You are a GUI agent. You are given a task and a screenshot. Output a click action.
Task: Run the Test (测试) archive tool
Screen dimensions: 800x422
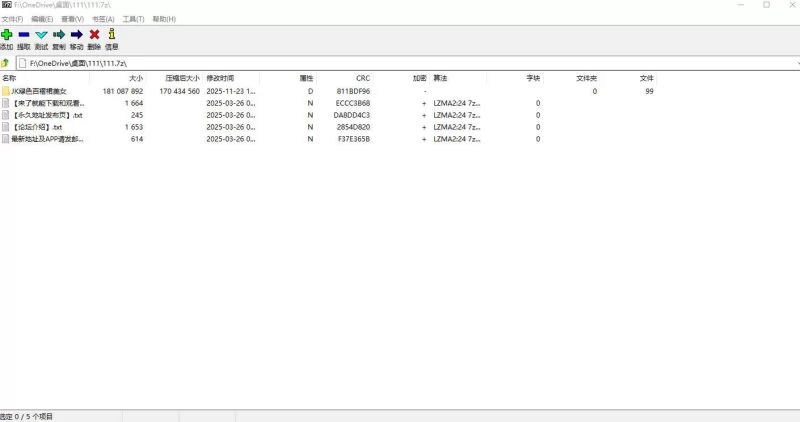click(x=41, y=35)
